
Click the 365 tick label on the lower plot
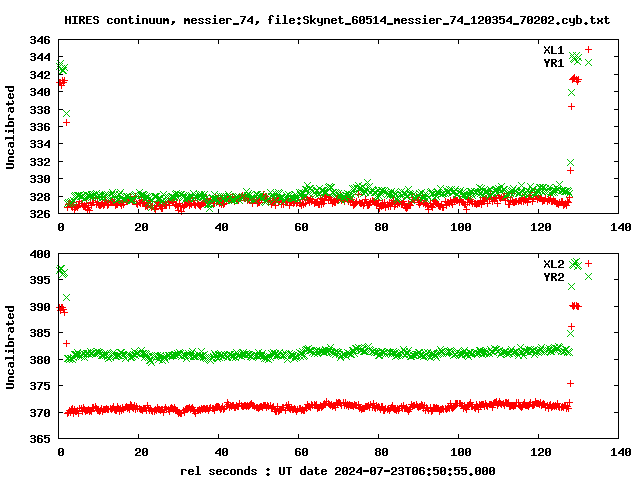[40, 439]
